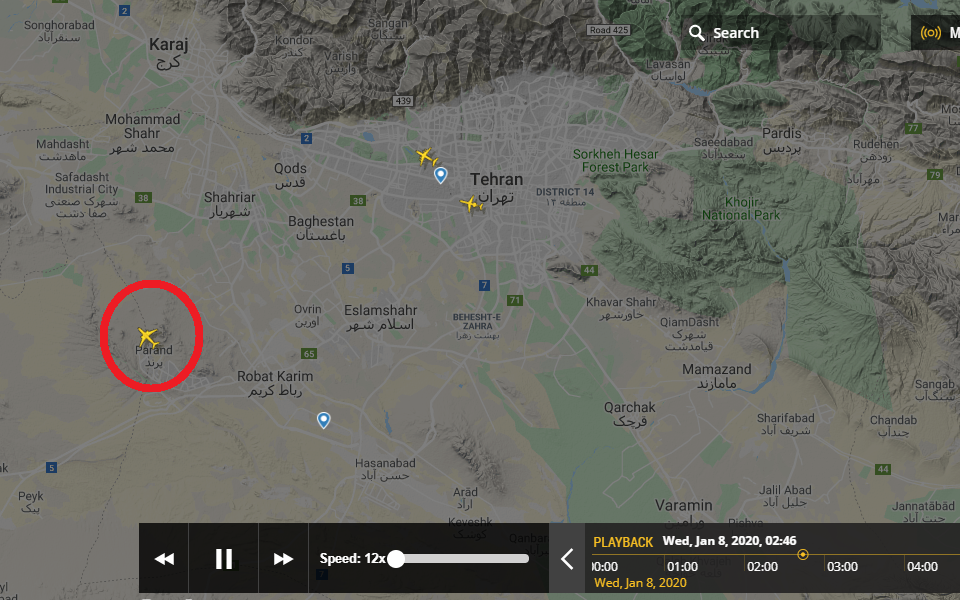
Task: Click the current-time marker on timeline
Action: click(x=803, y=554)
